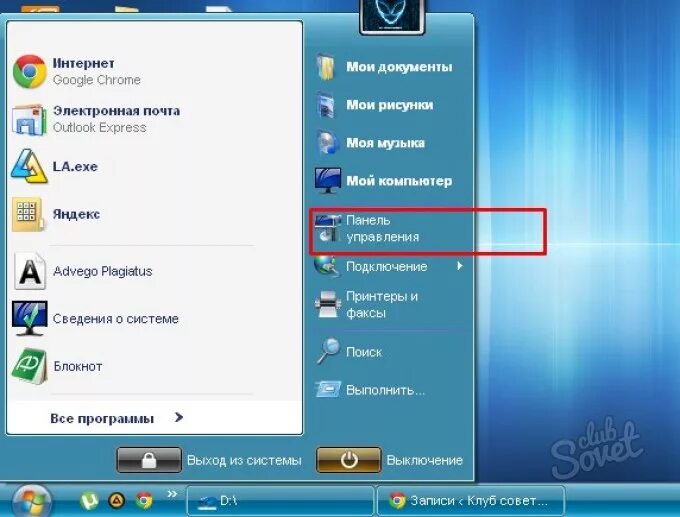Launch Chrome from quick launch bar
The image size is (680, 517).
(x=144, y=501)
